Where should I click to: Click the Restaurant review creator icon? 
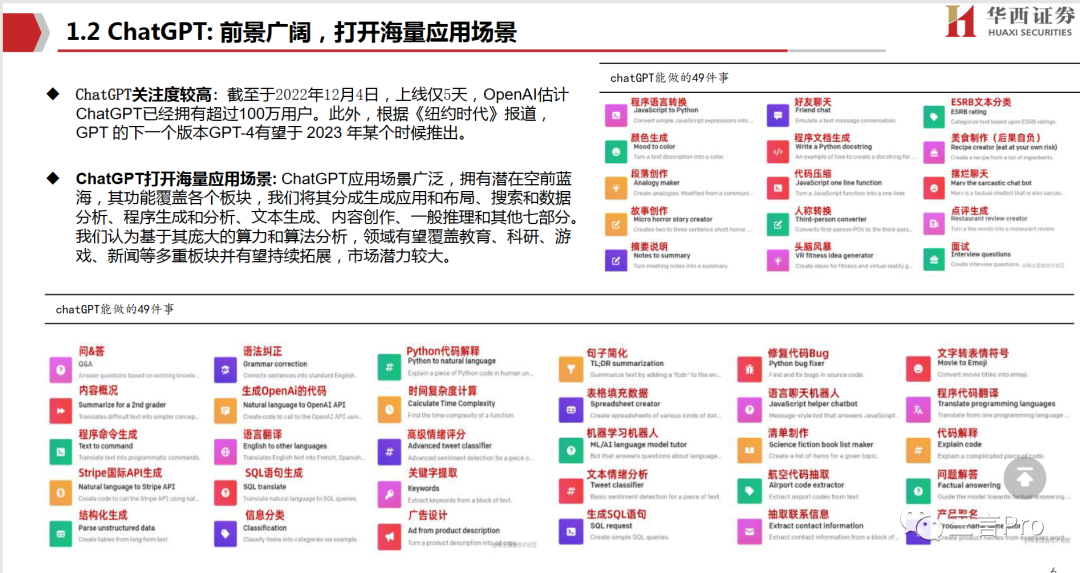pos(934,224)
